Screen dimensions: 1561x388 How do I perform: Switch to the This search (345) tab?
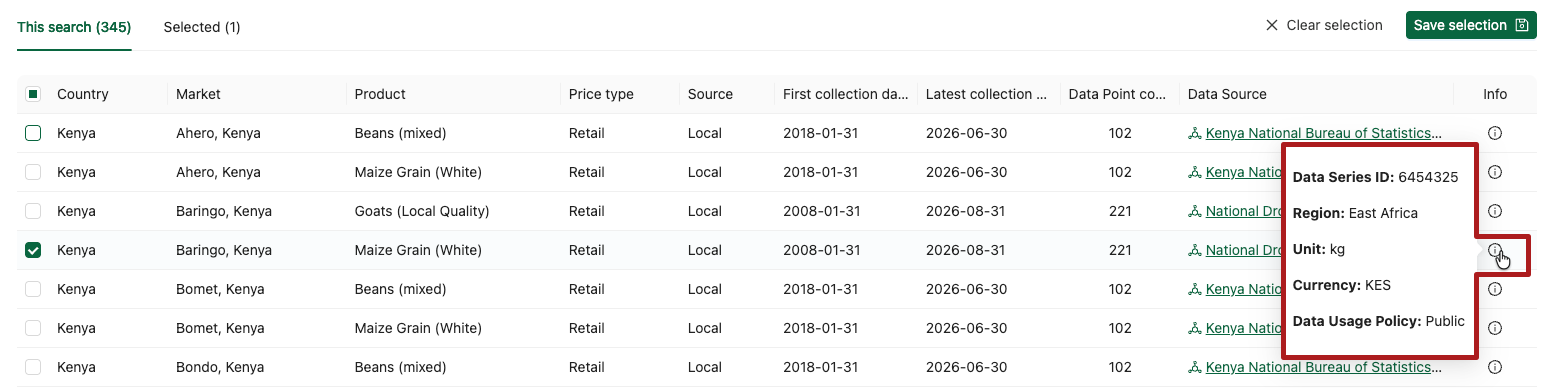tap(74, 27)
